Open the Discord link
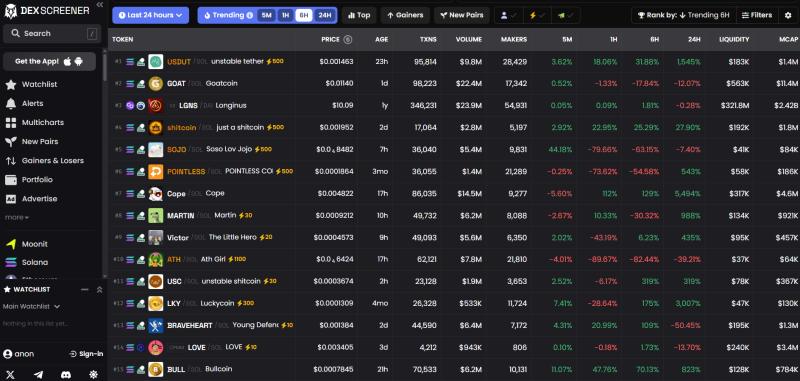Viewport: 800px width, 381px height. pos(66,374)
